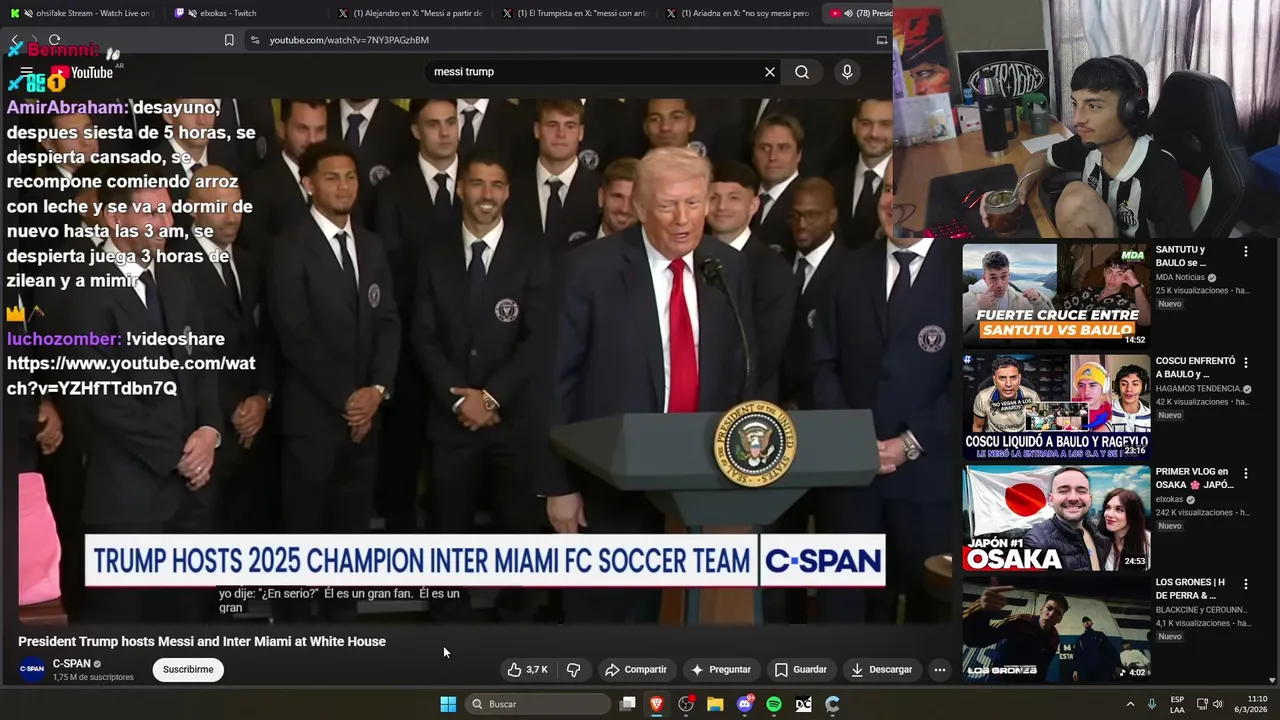Download video with Descargar button

[x=881, y=670]
